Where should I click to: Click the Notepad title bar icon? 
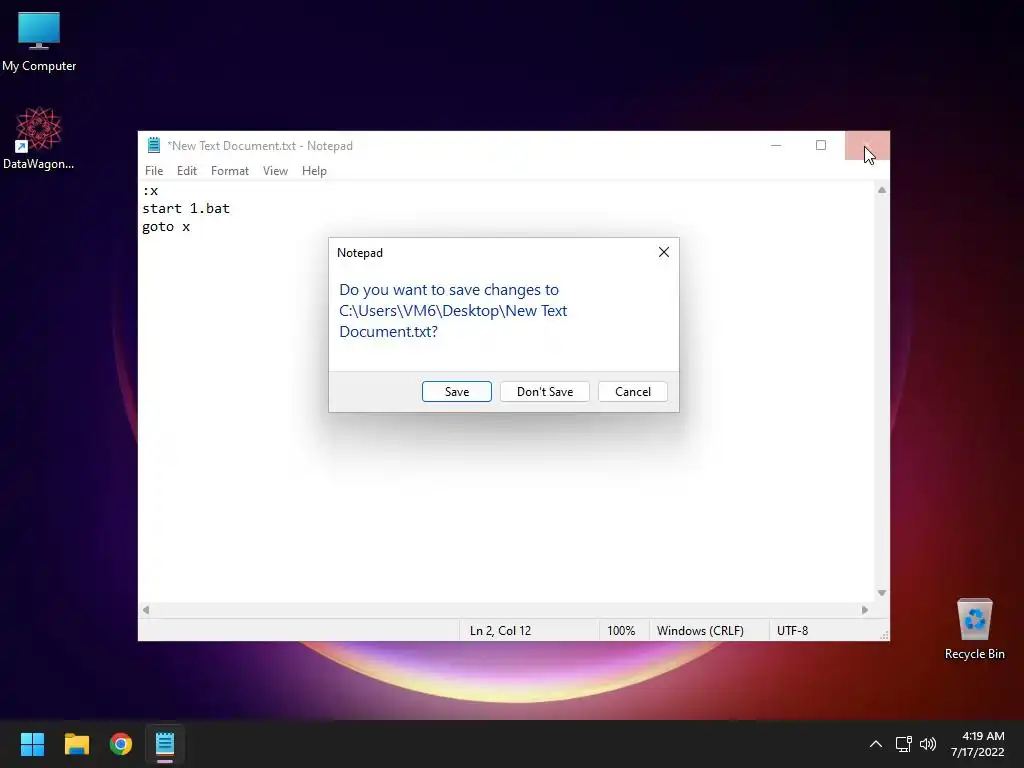[153, 145]
